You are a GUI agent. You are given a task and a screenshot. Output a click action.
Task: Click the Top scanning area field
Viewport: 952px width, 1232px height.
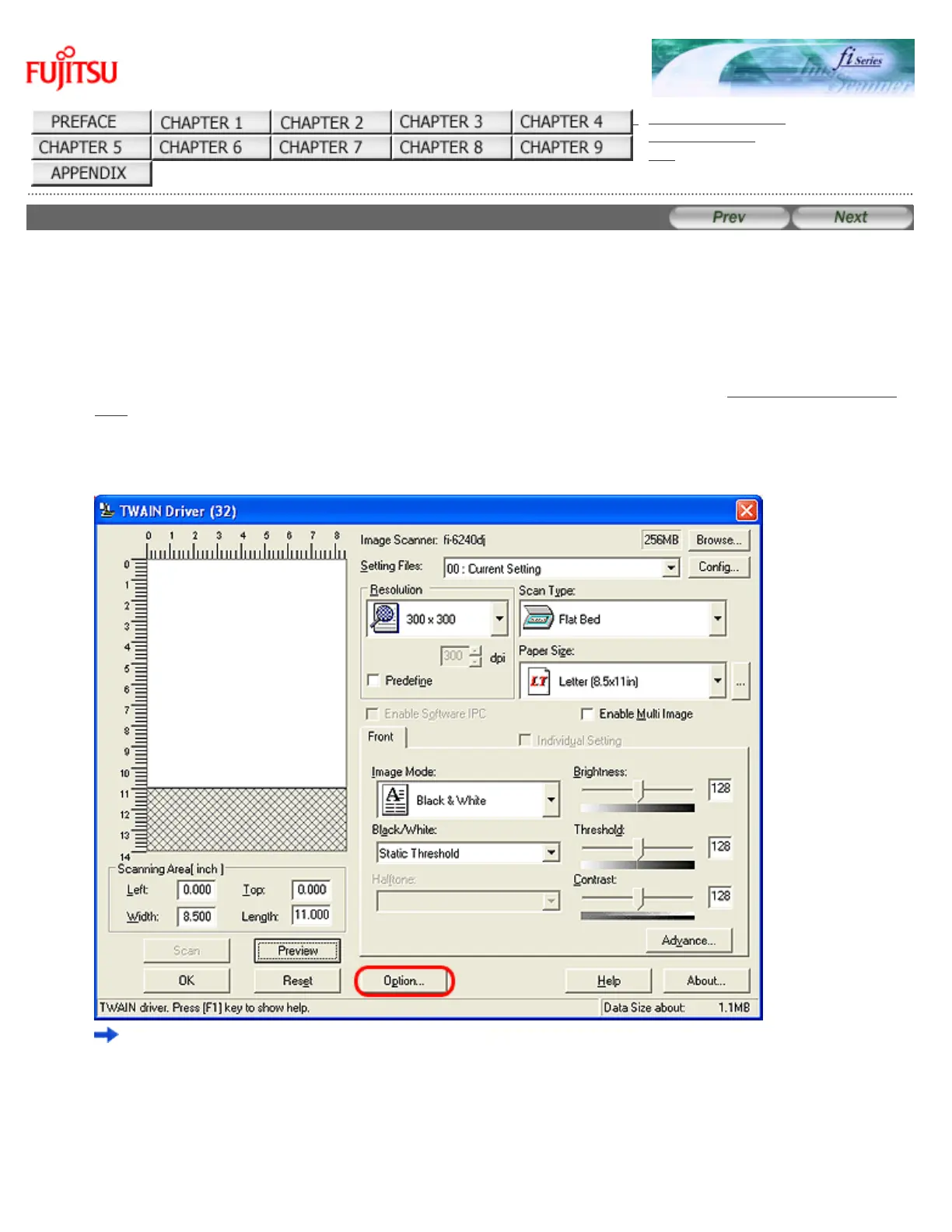click(x=312, y=890)
